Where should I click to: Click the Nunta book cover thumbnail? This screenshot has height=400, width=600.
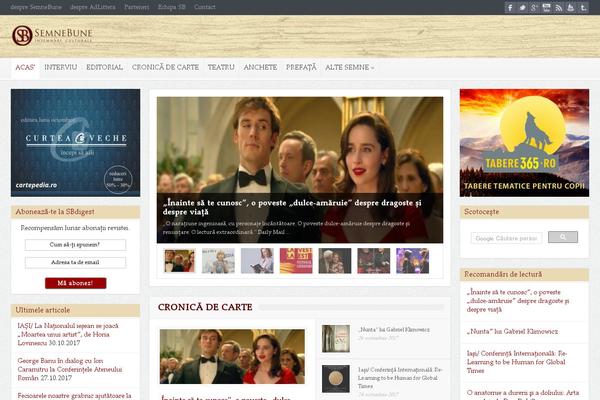click(336, 339)
